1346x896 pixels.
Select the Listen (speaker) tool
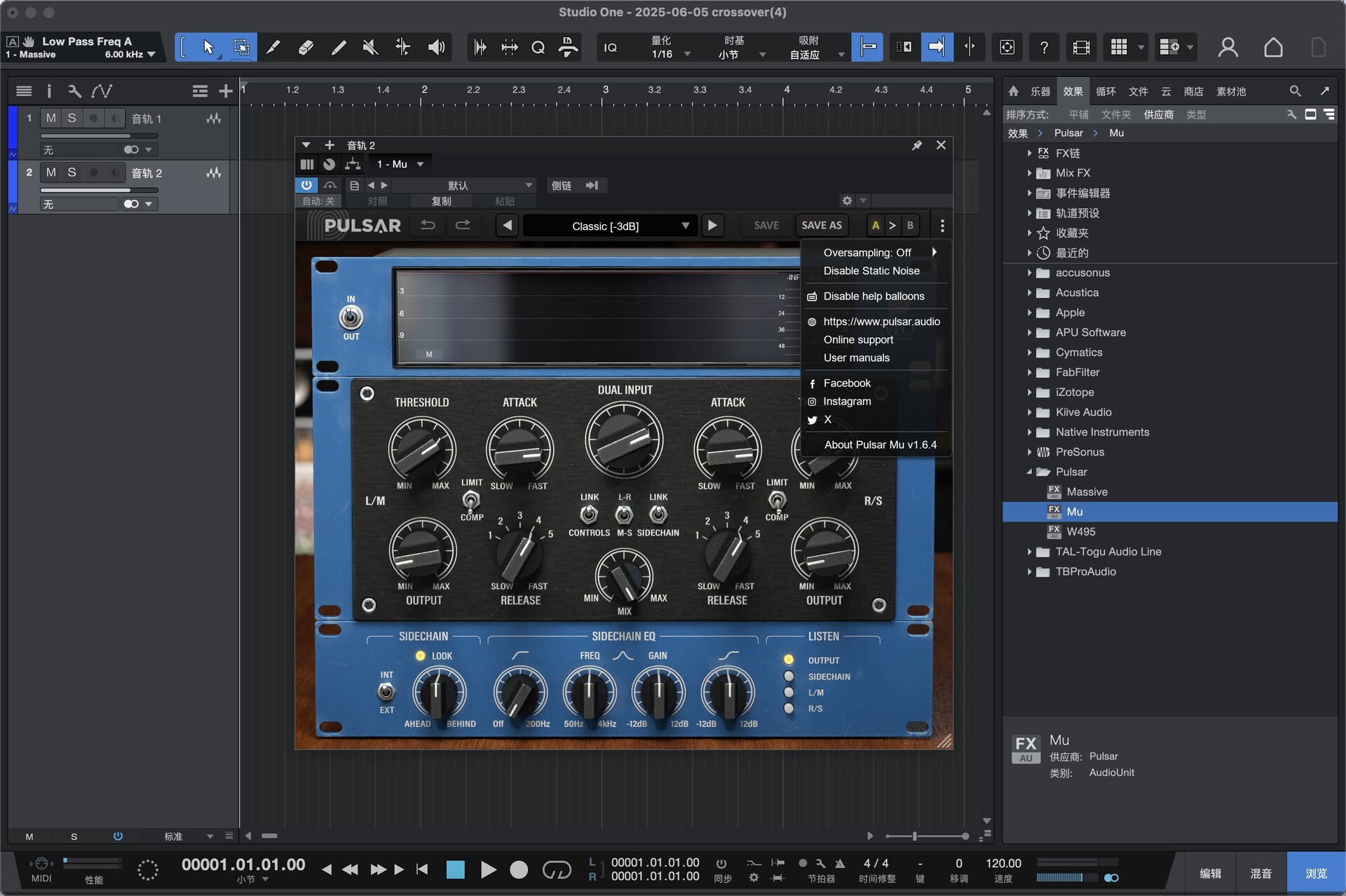pyautogui.click(x=436, y=47)
